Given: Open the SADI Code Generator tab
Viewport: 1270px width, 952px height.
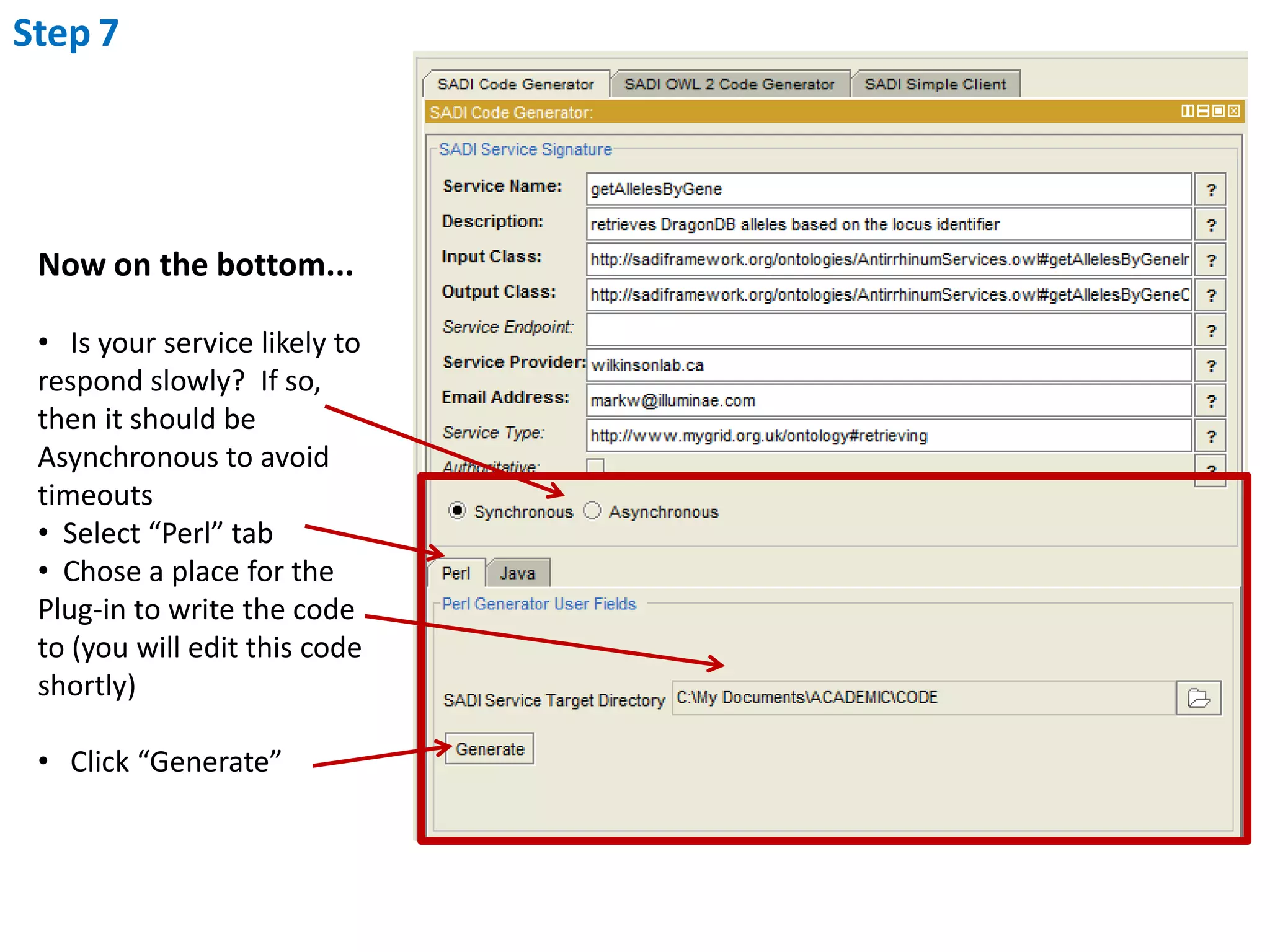Looking at the screenshot, I should [515, 84].
